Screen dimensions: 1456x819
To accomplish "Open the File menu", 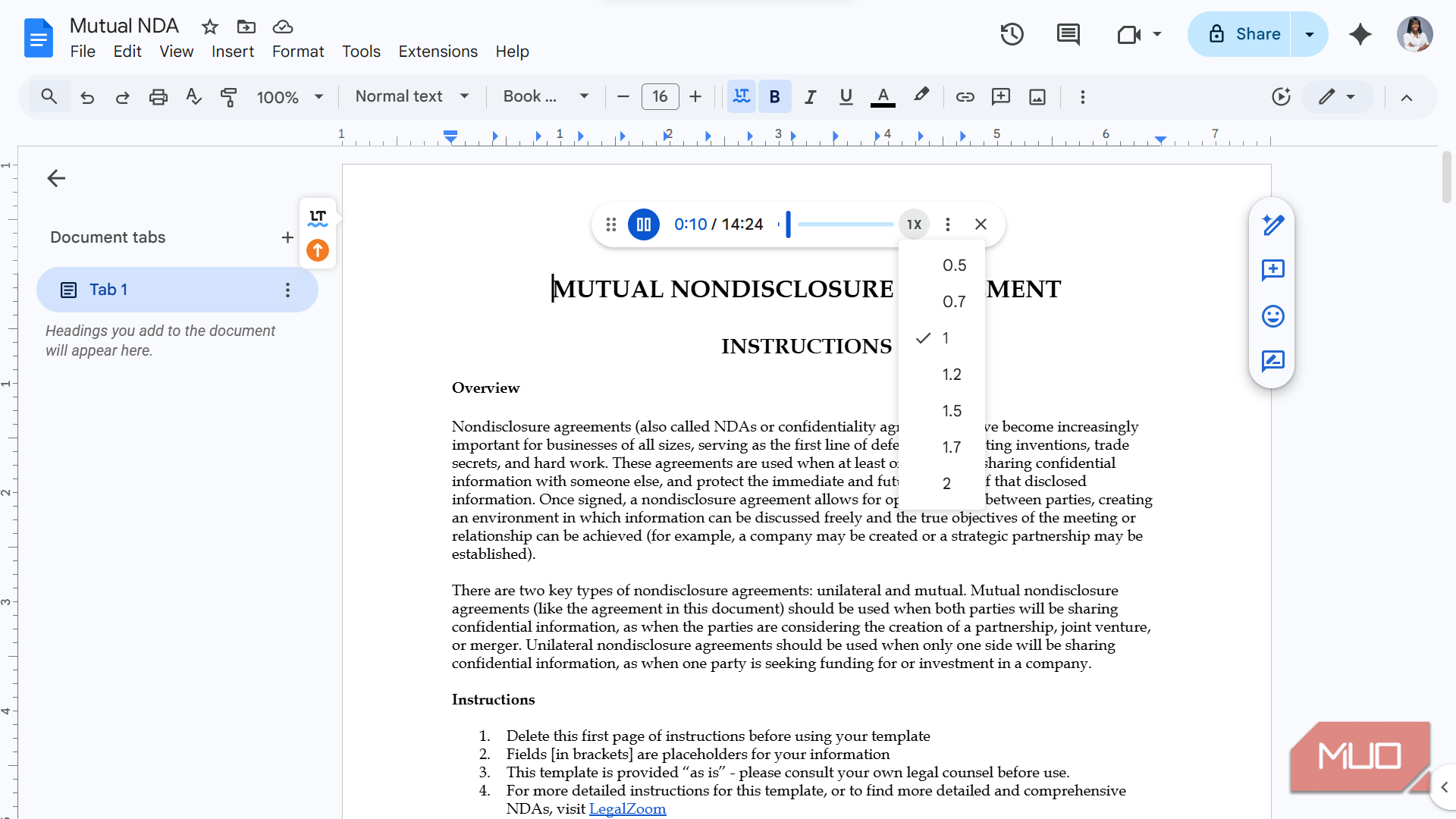I will 83,52.
